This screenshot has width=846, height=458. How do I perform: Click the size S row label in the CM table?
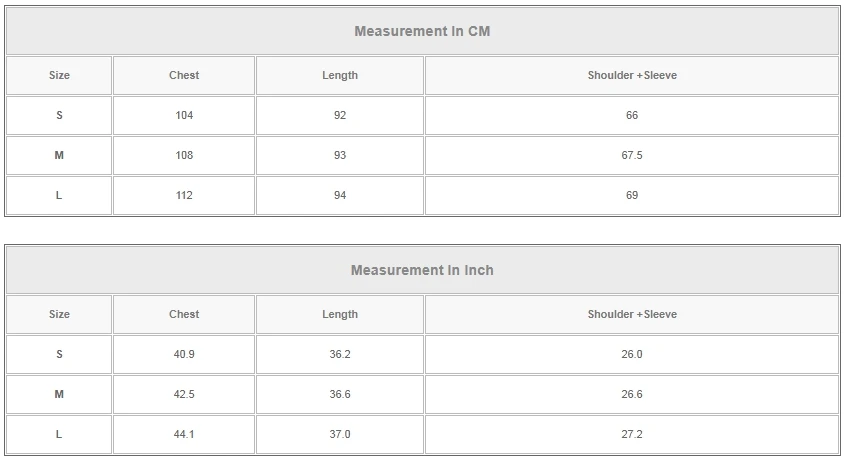(x=59, y=115)
